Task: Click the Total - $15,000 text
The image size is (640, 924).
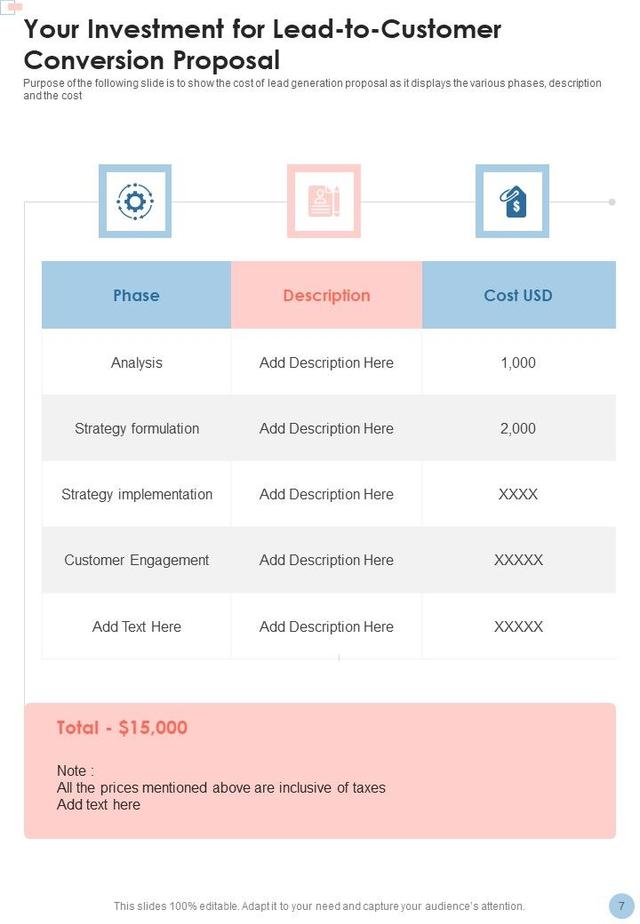Action: [122, 728]
